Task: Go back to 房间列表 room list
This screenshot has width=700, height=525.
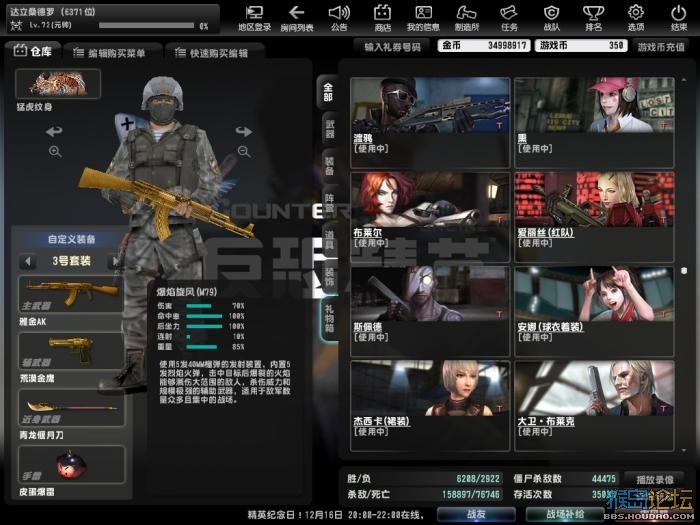Action: pyautogui.click(x=296, y=18)
